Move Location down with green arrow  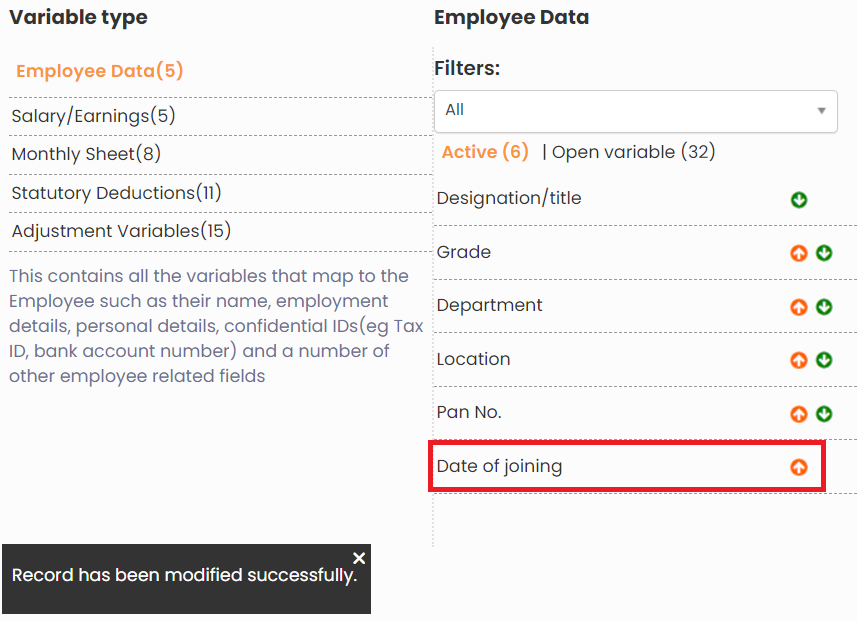pyautogui.click(x=824, y=360)
